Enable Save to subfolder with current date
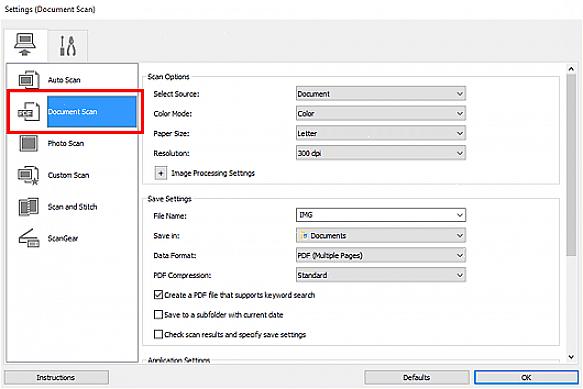The width and height of the screenshot is (583, 389). coord(158,315)
